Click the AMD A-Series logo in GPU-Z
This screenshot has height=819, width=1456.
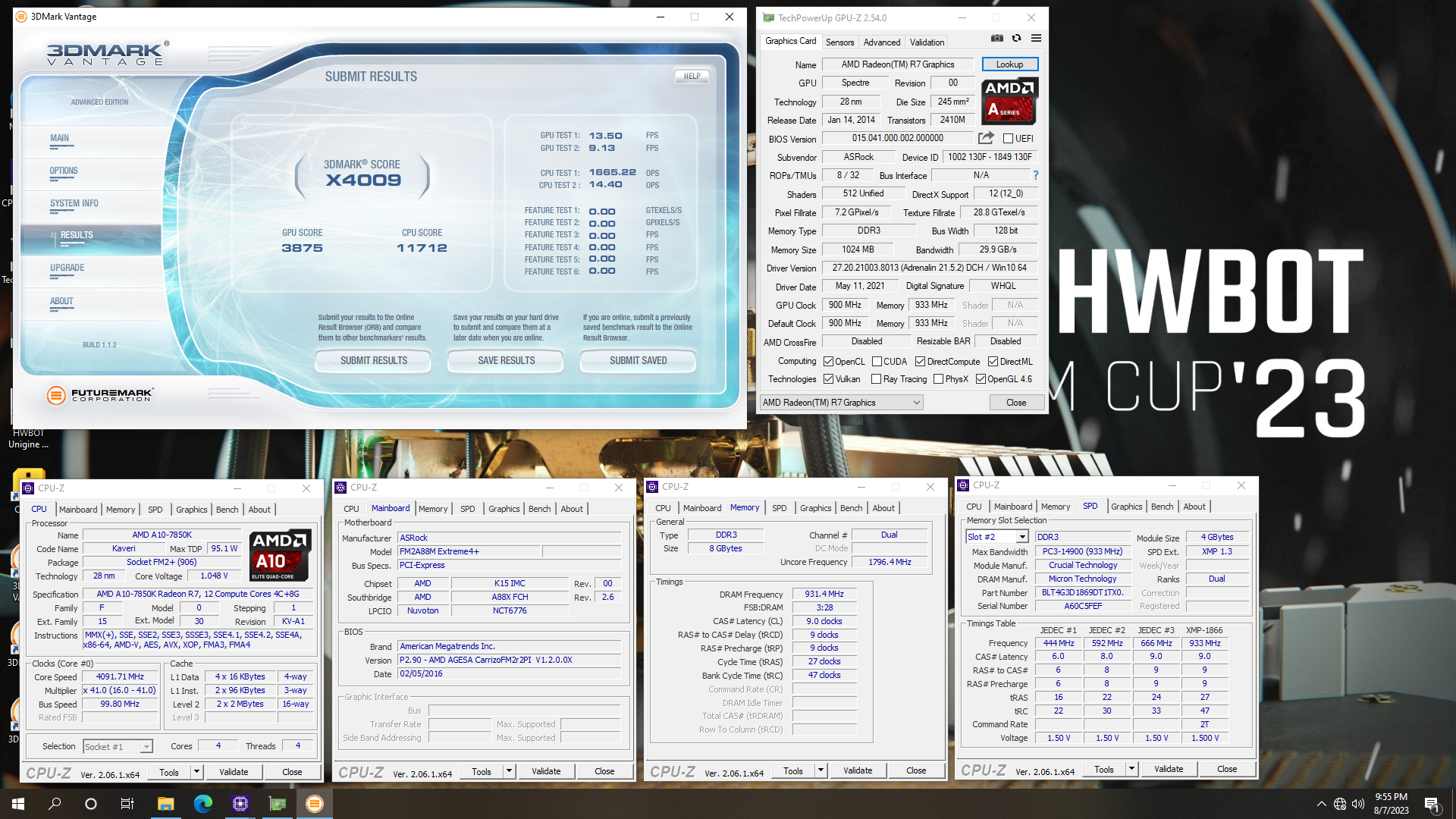1009,101
